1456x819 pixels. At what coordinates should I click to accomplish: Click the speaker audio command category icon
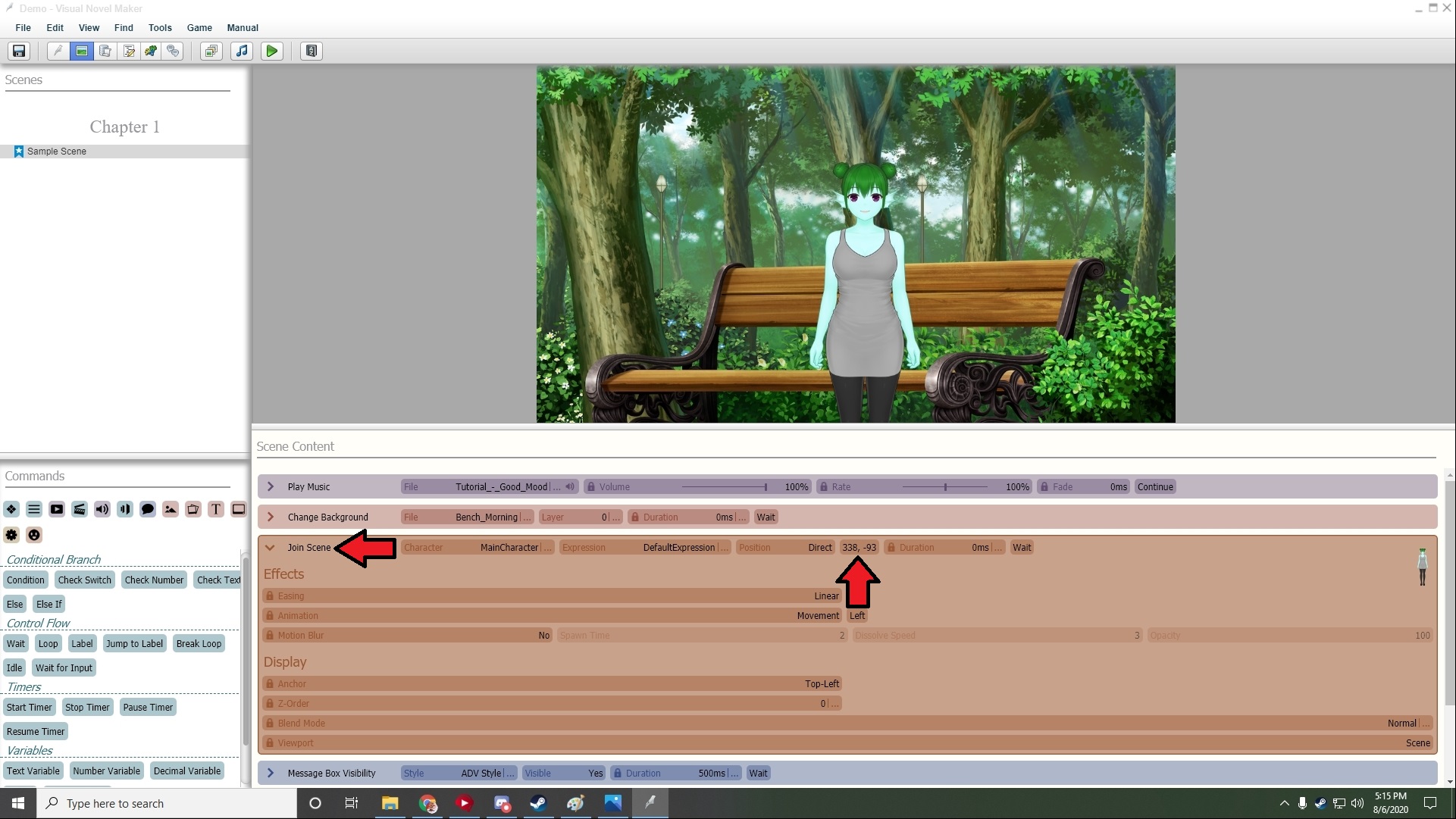102,509
